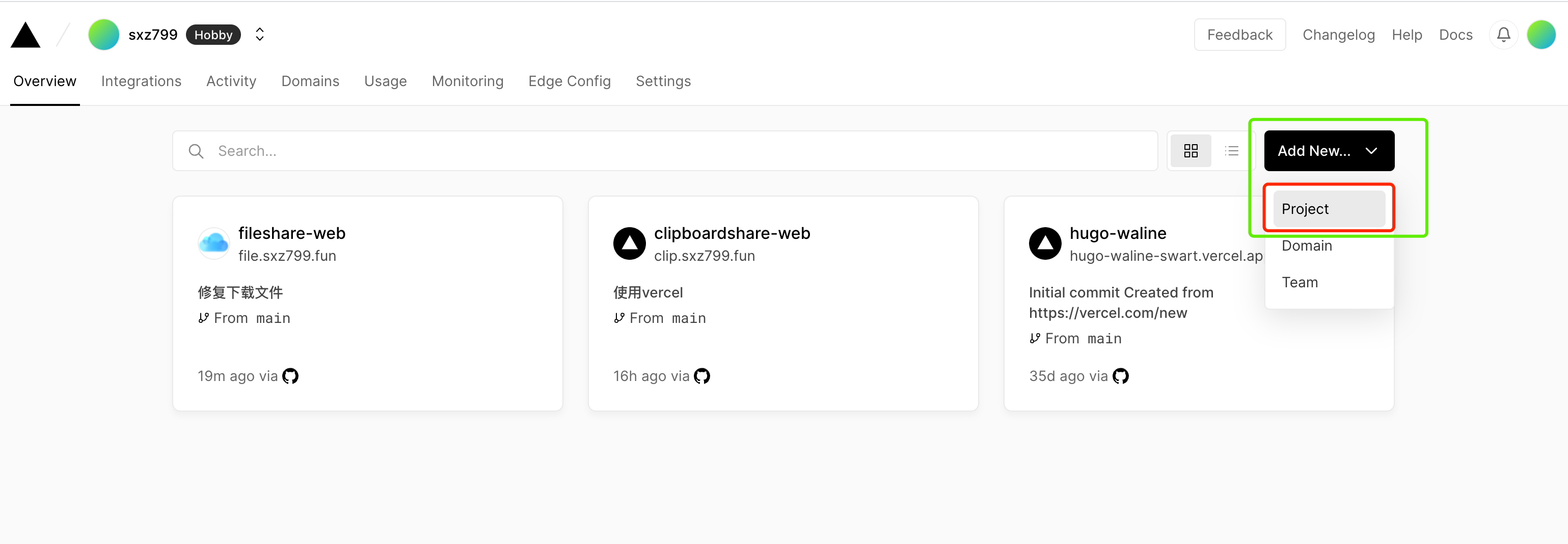Switch to grid view layout
The width and height of the screenshot is (1568, 544).
pos(1191,151)
